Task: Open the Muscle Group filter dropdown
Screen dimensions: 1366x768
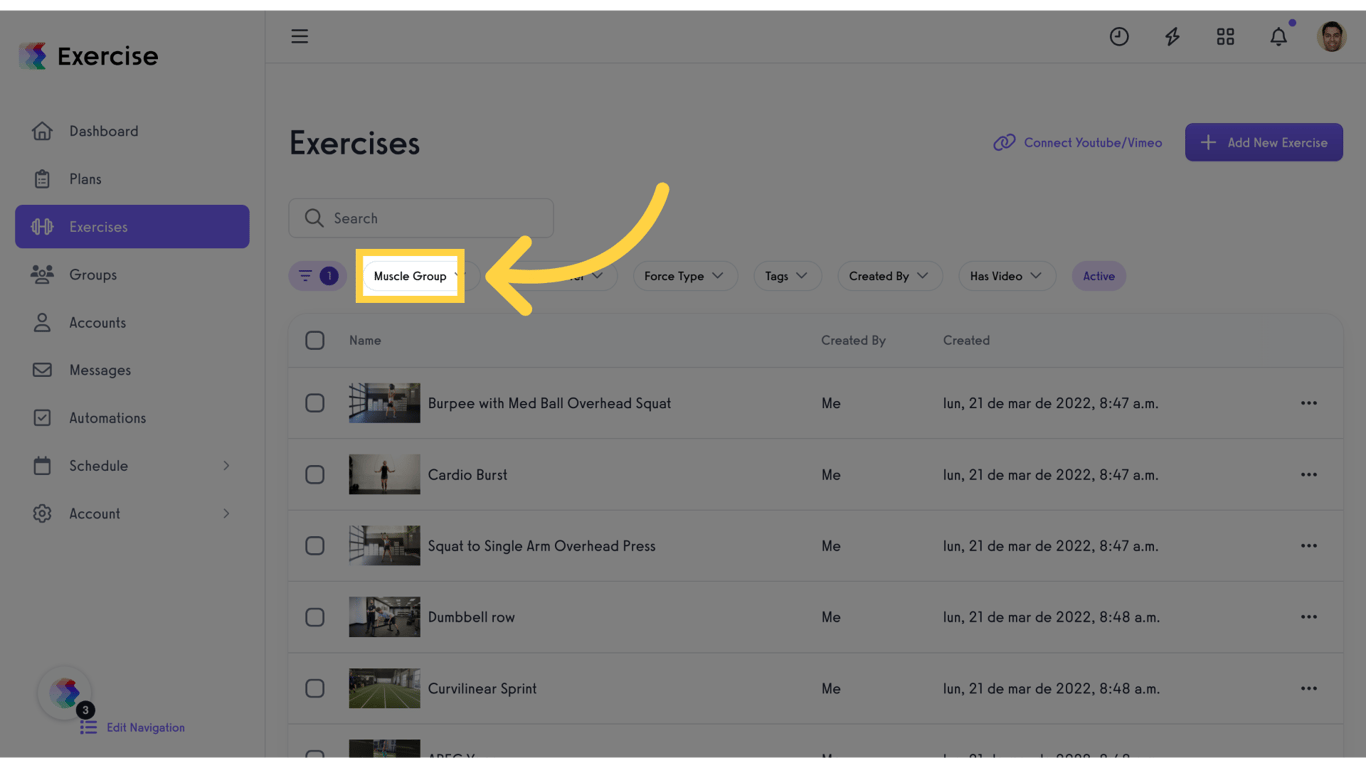Action: [412, 276]
